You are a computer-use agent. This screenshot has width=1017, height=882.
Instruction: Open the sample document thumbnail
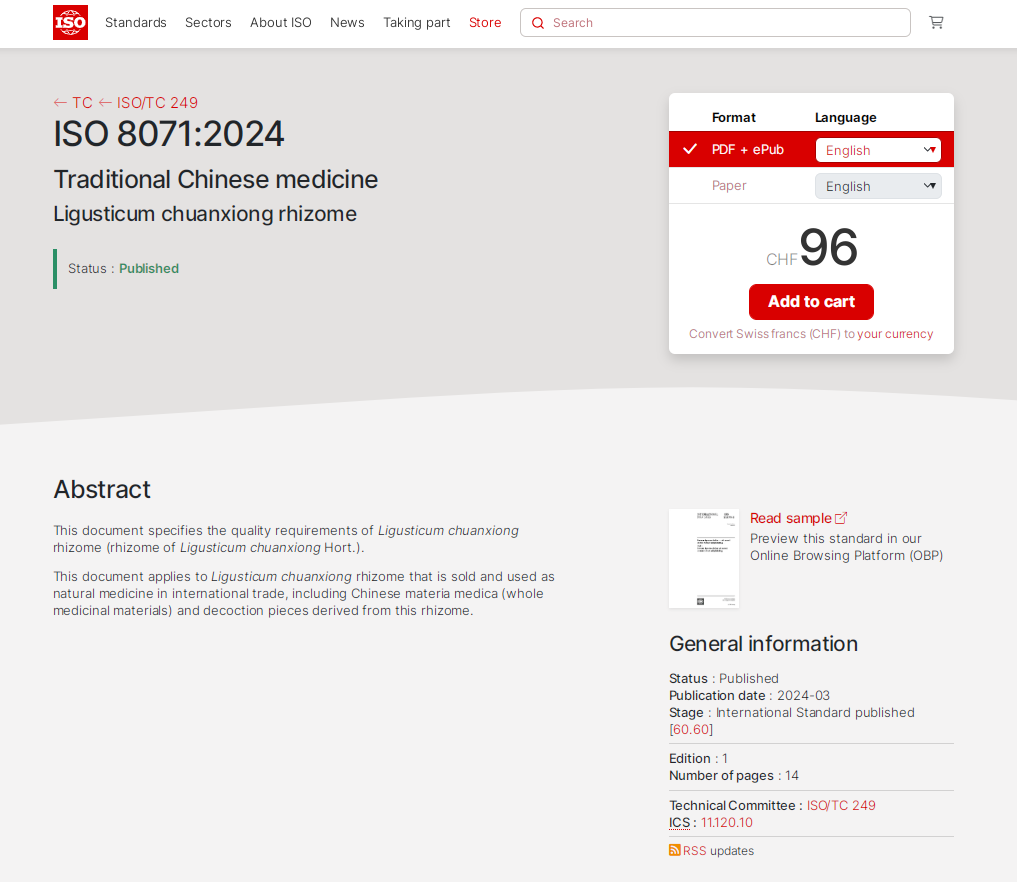(704, 558)
